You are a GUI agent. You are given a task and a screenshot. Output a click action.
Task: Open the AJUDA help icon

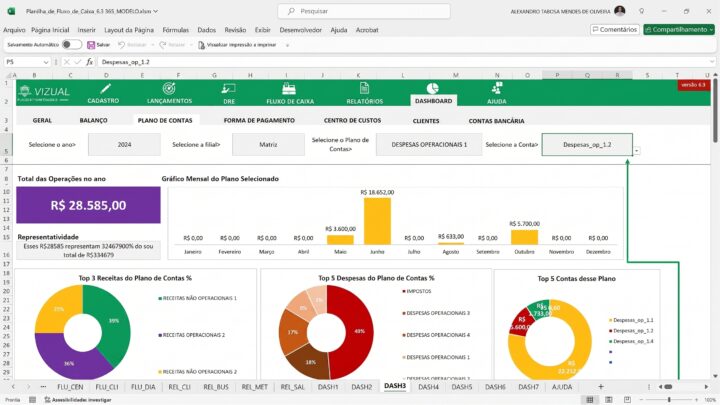(x=497, y=88)
